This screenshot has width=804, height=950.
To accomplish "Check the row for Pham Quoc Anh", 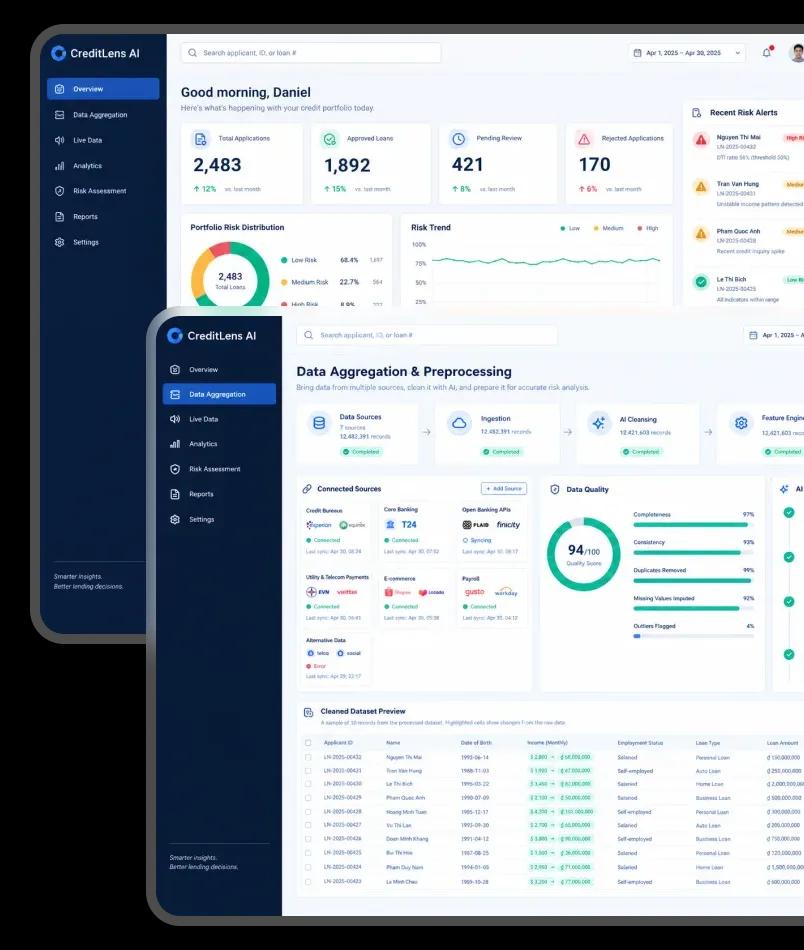I will (308, 798).
